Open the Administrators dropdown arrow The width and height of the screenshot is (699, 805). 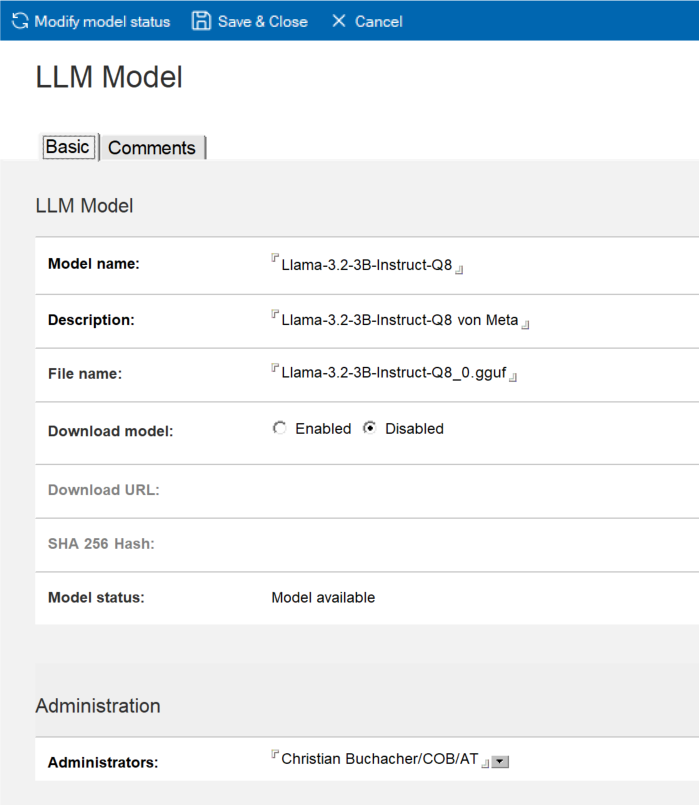pos(501,762)
